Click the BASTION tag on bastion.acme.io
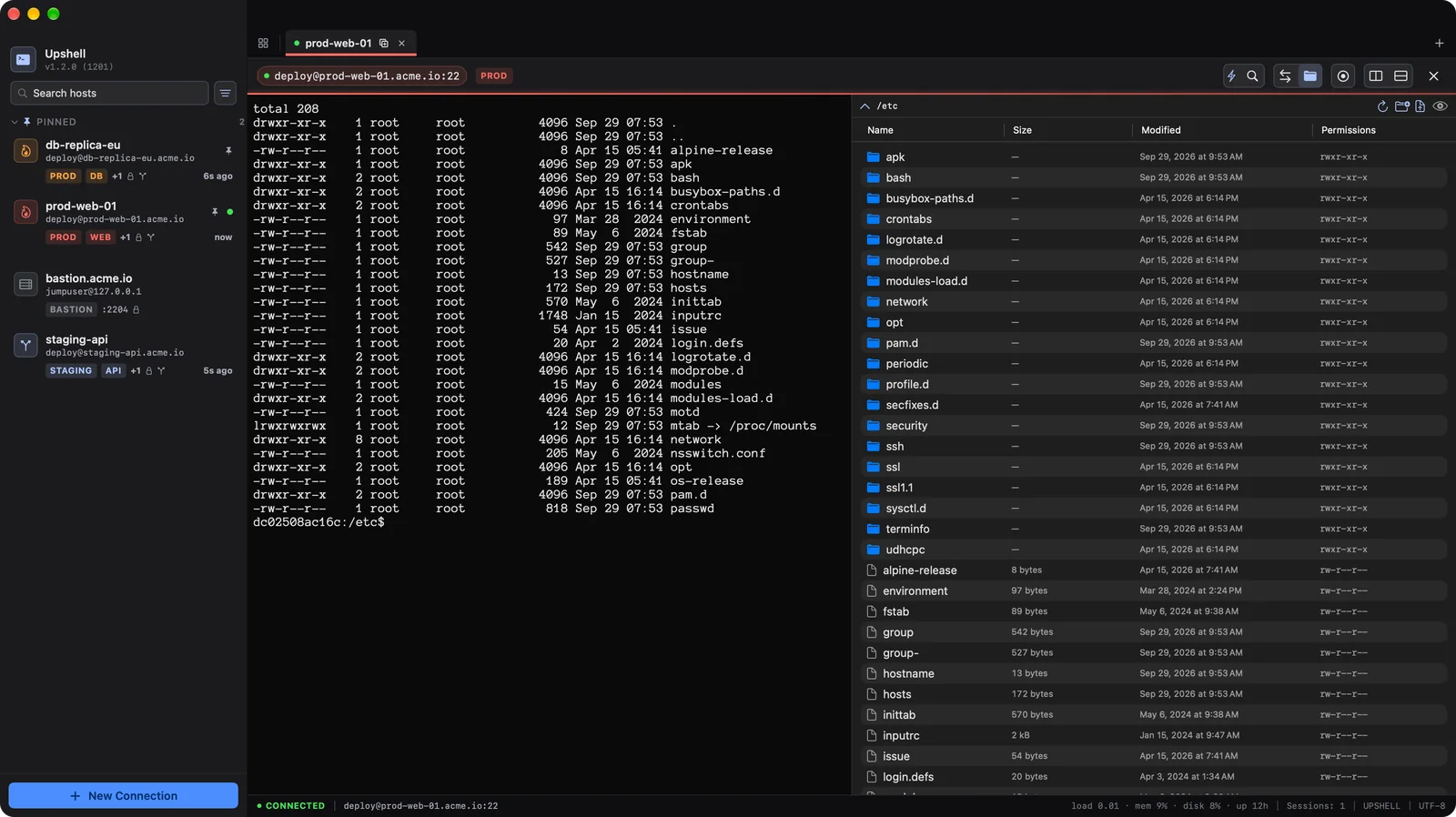This screenshot has width=1456, height=817. (x=71, y=310)
